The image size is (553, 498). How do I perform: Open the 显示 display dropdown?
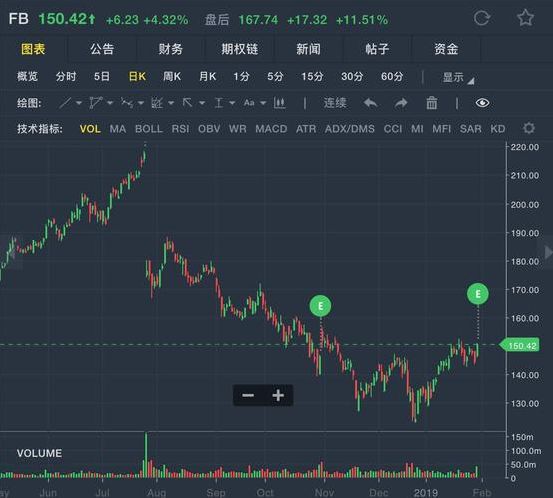(x=458, y=78)
